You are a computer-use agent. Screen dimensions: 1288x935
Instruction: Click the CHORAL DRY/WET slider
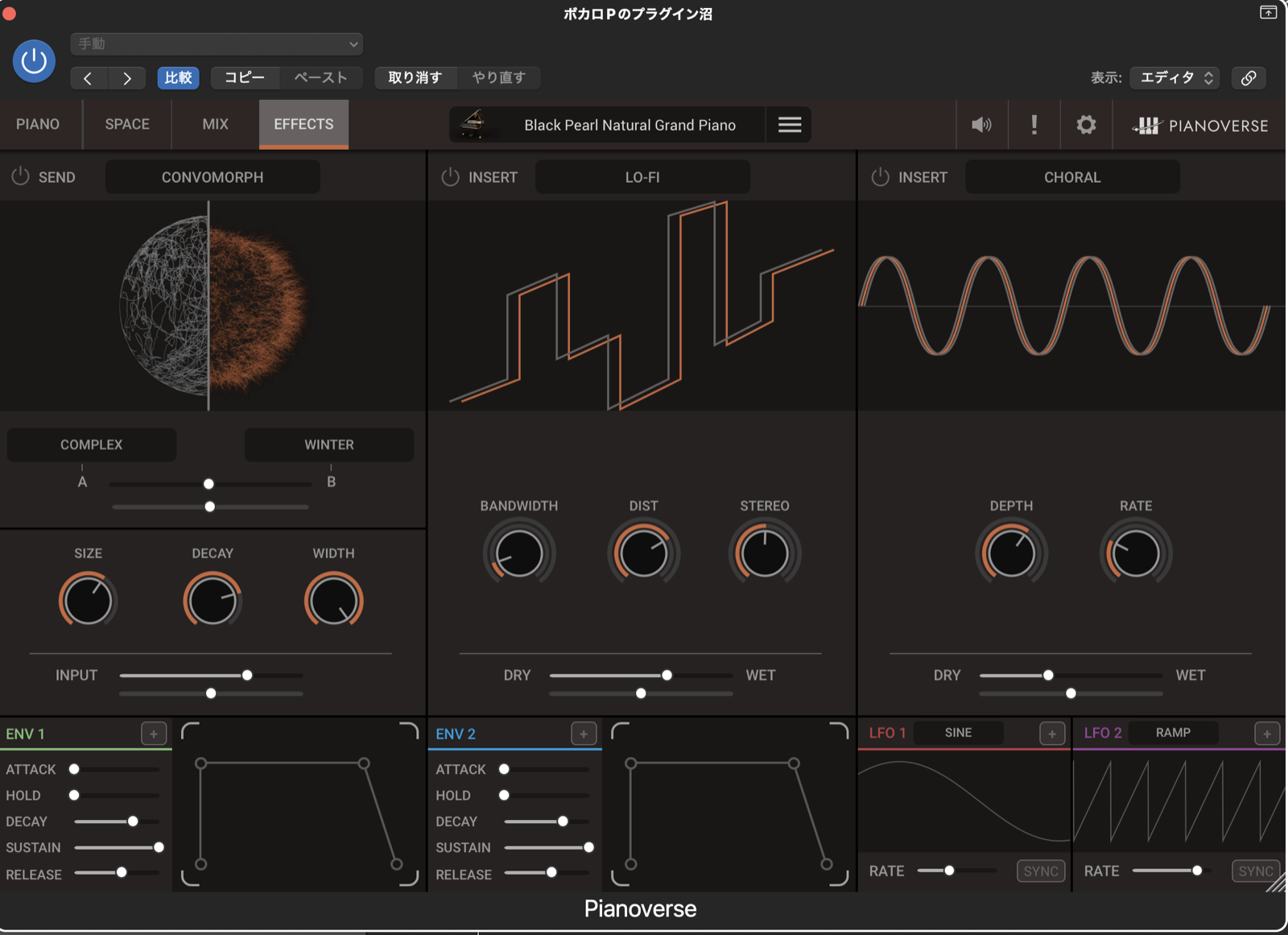1071,676
